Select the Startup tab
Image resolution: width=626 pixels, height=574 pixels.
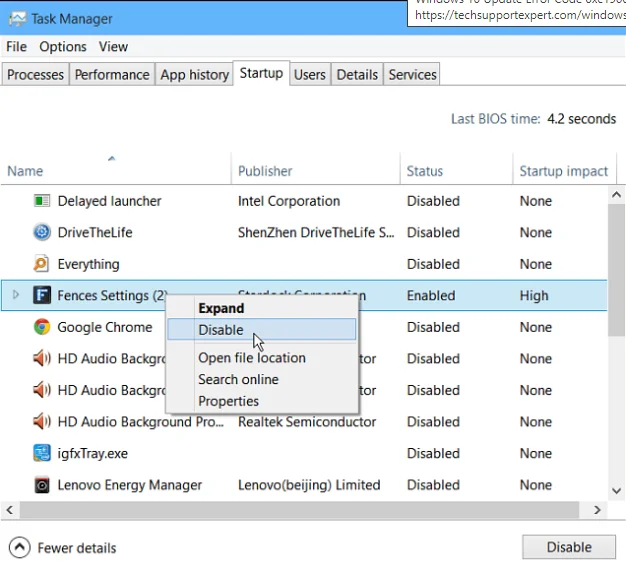click(x=261, y=73)
